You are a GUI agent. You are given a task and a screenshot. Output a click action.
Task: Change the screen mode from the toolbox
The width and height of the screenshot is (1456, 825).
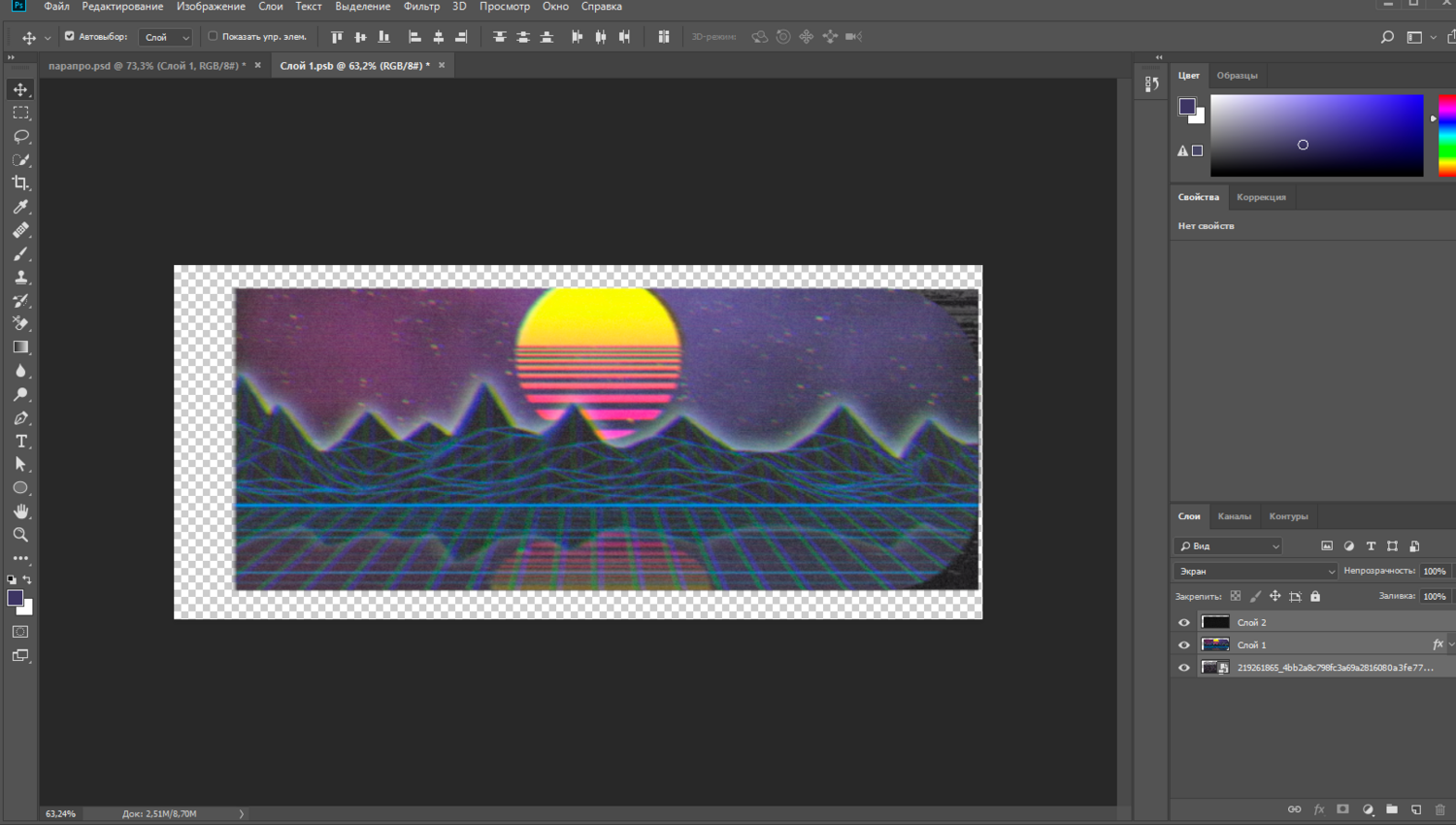[x=20, y=656]
